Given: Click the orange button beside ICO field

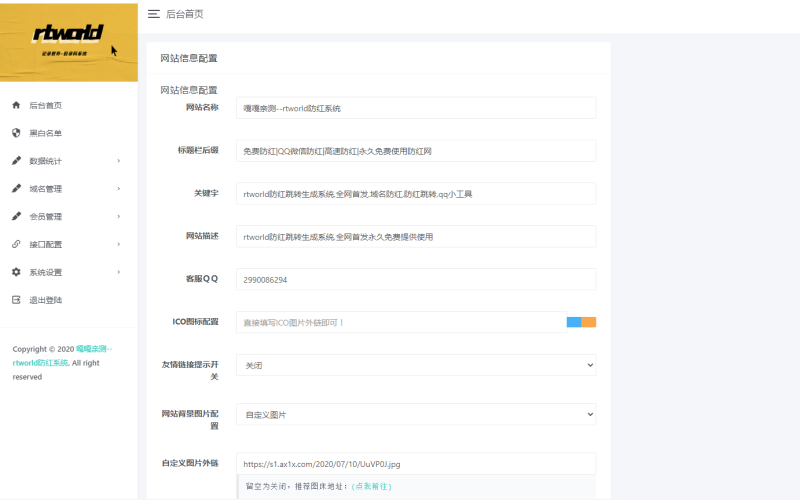Looking at the screenshot, I should (x=589, y=322).
